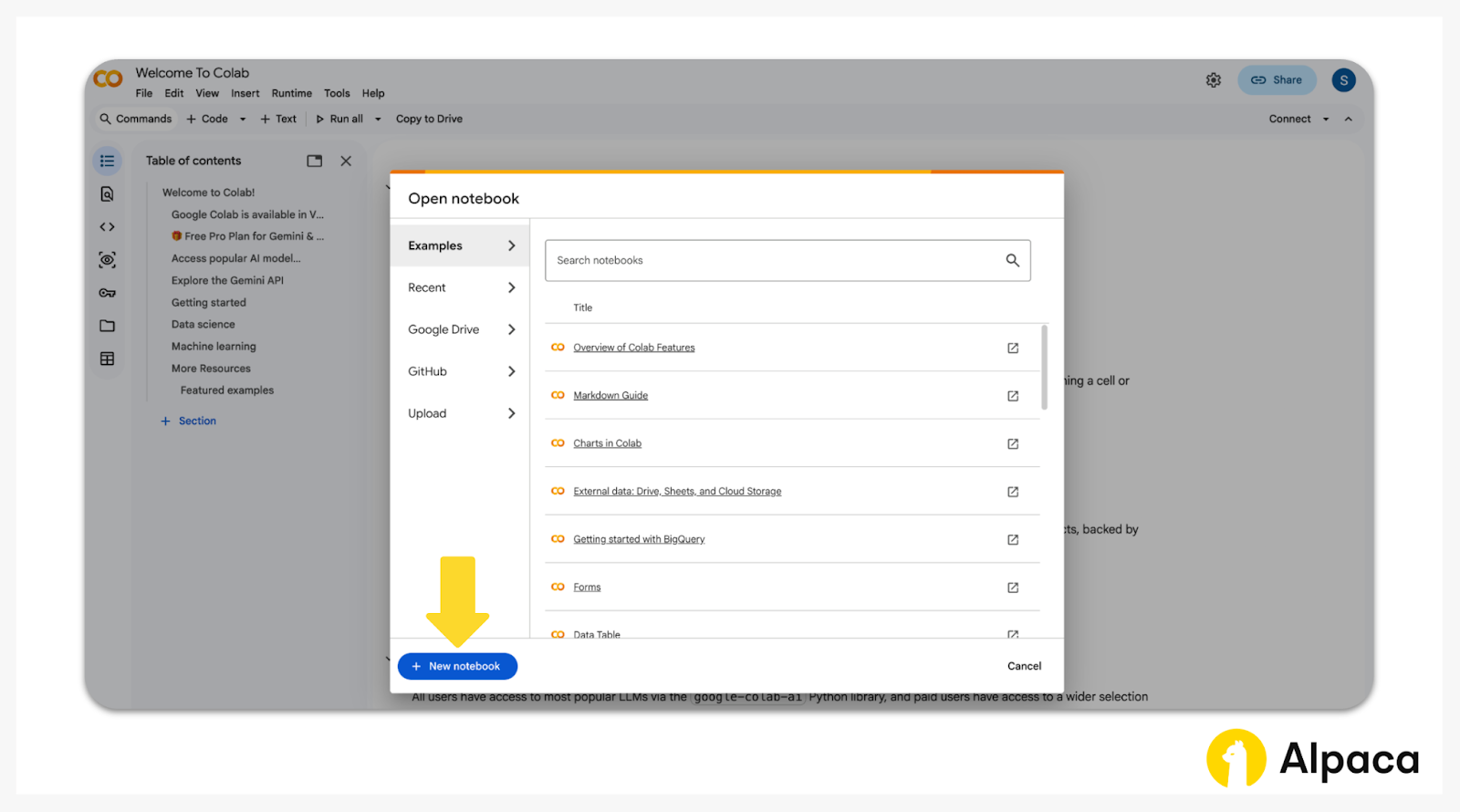
Task: Open the Runtime menu
Action: (x=291, y=93)
